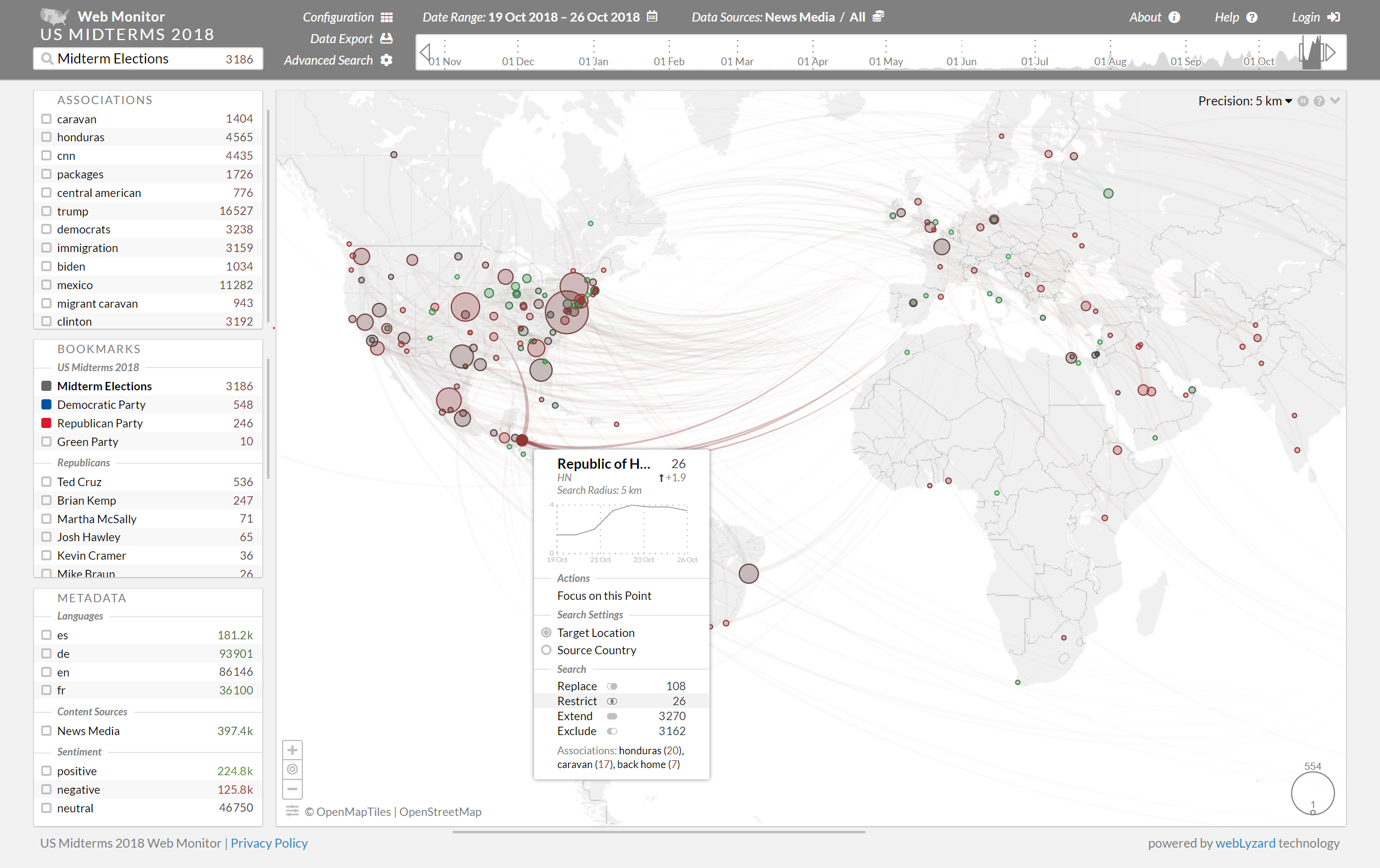
Task: Click the blue Democratic Party color swatch
Action: pos(46,405)
